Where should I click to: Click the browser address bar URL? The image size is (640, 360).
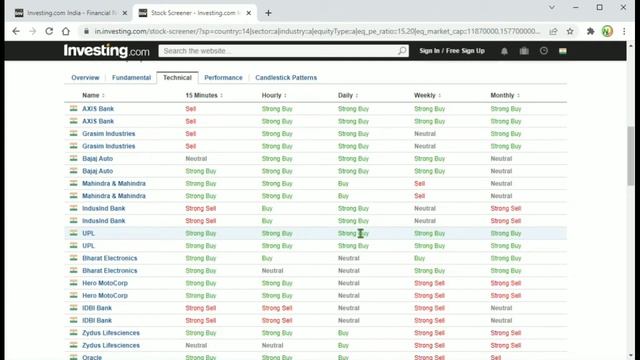coord(317,31)
